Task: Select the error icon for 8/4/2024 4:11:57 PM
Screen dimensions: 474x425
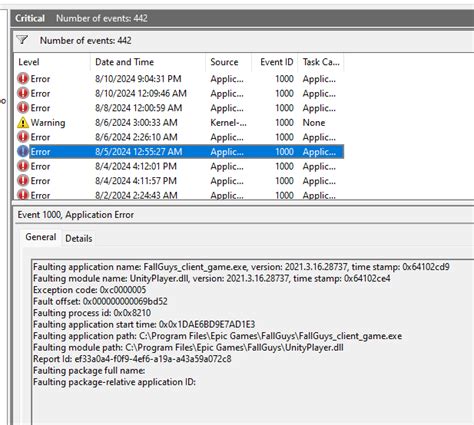Action: click(x=23, y=181)
